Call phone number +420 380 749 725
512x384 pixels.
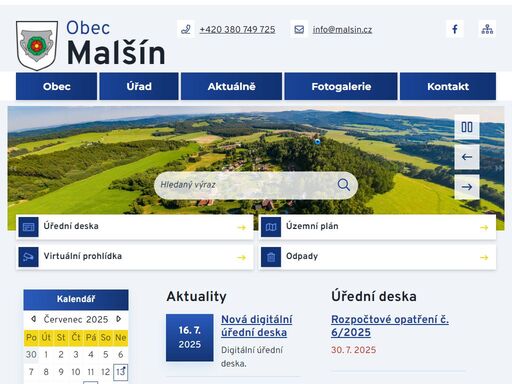(237, 29)
